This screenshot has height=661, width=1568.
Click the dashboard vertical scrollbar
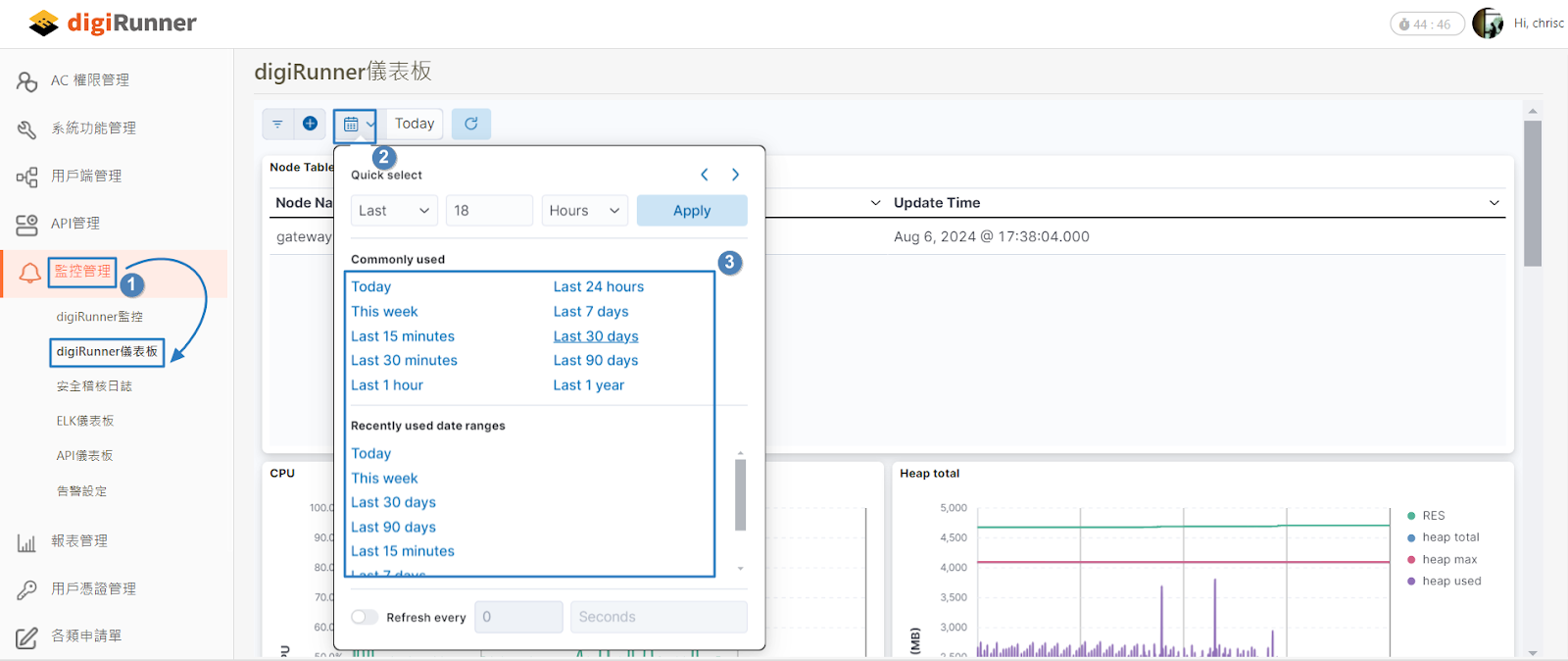click(x=1533, y=193)
